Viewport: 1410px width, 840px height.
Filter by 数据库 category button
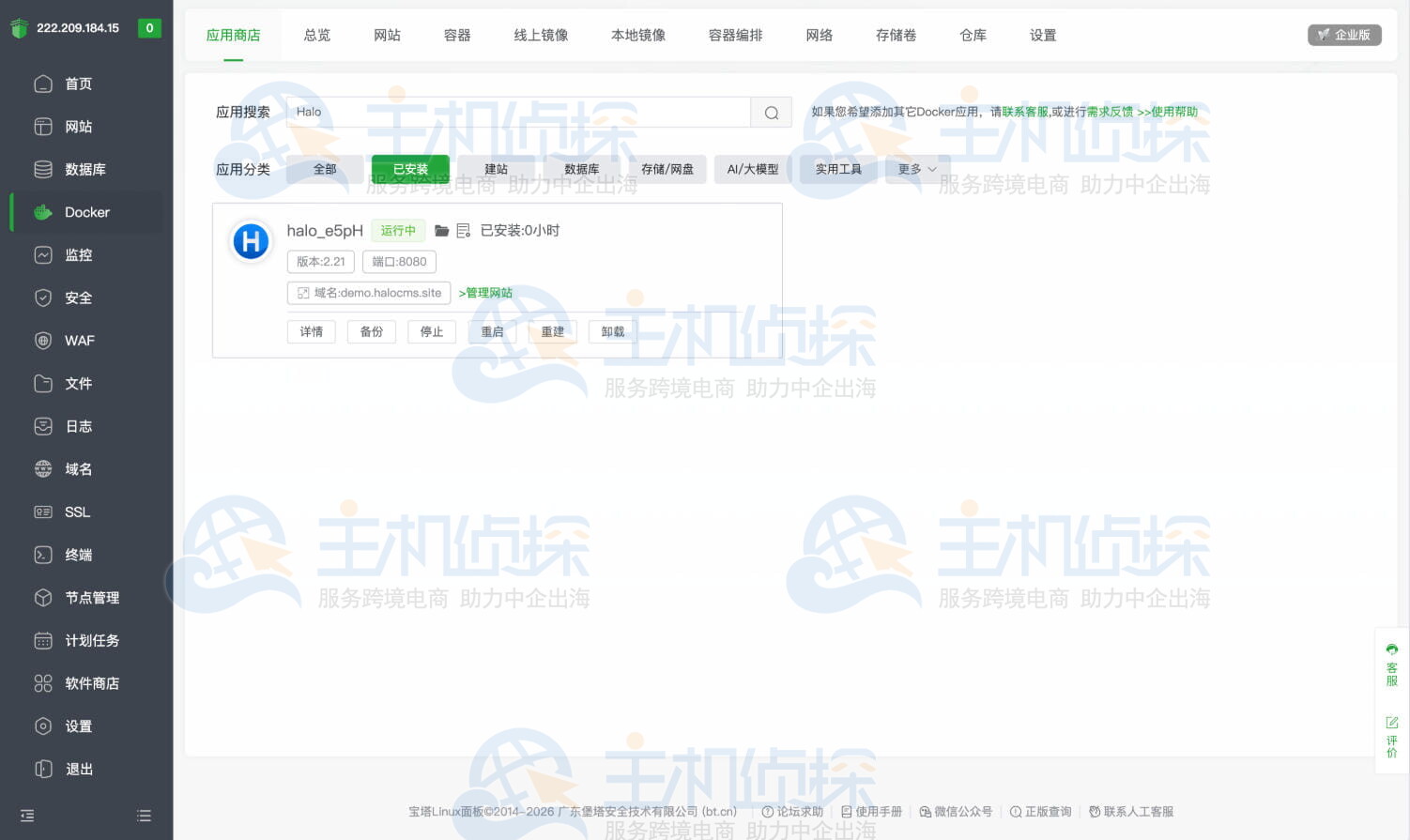582,170
